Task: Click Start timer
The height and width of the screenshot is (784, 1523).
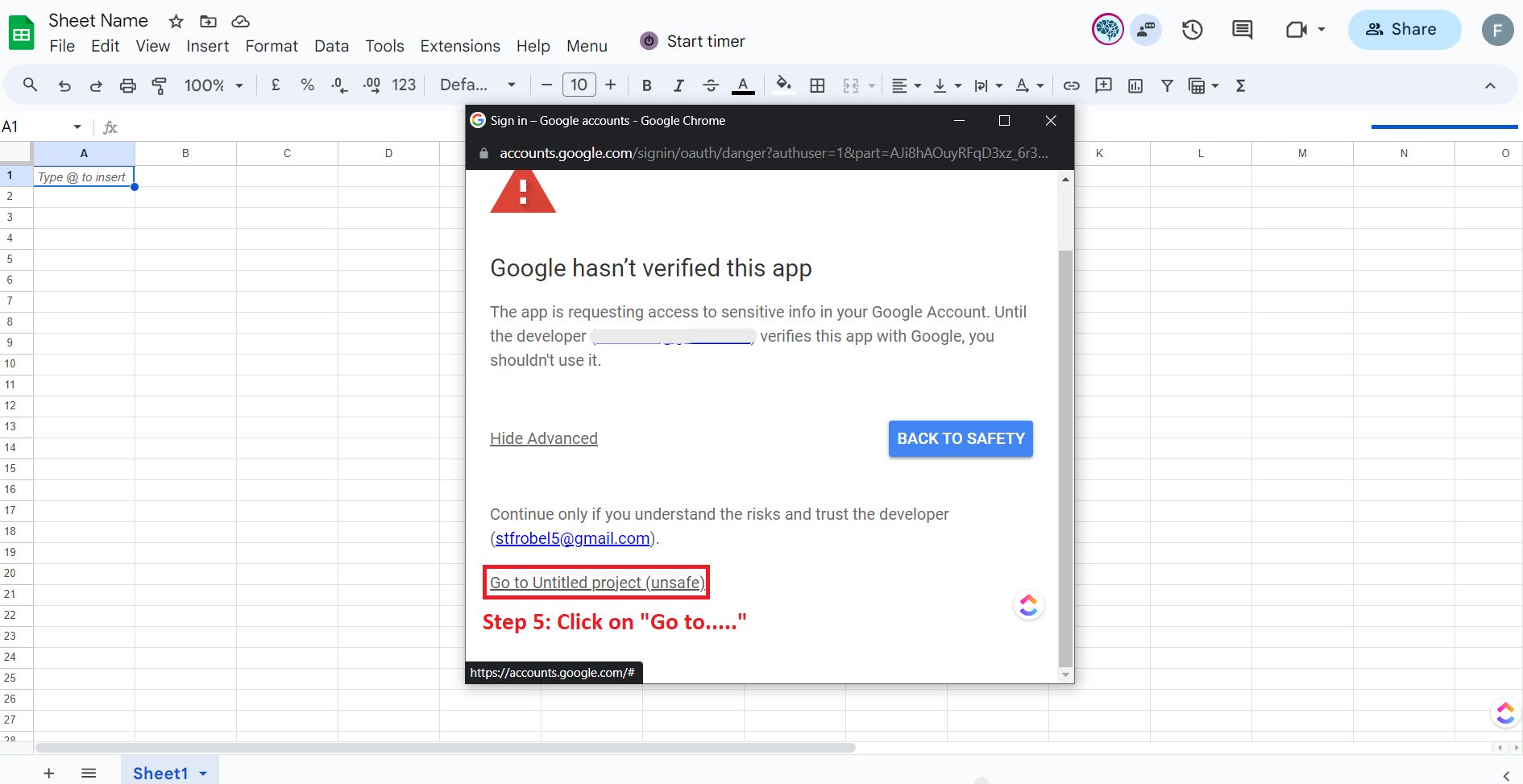Action: 693,41
